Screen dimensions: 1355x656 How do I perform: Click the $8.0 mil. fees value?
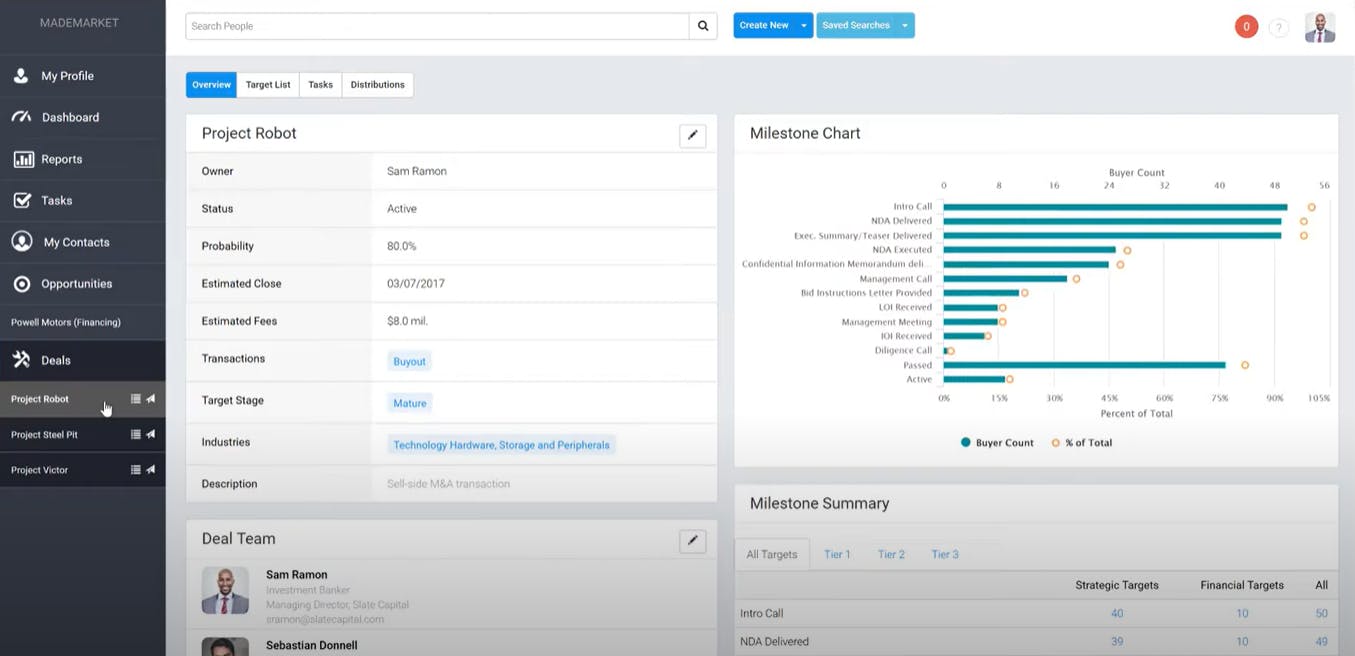[x=408, y=321]
